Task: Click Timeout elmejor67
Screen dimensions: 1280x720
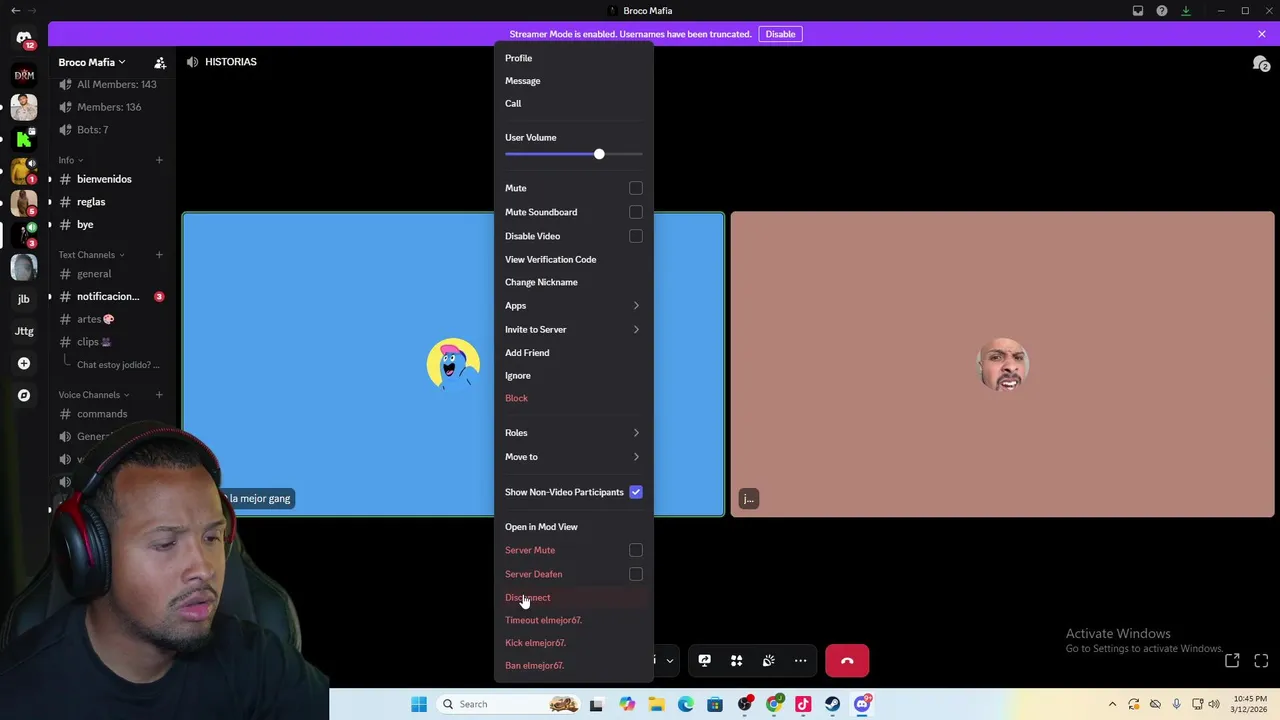Action: click(573, 621)
